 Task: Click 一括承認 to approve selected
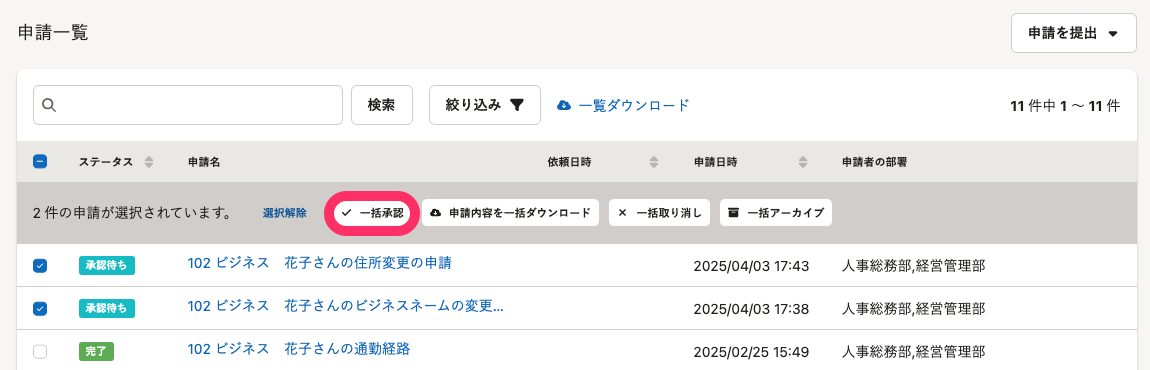[373, 213]
